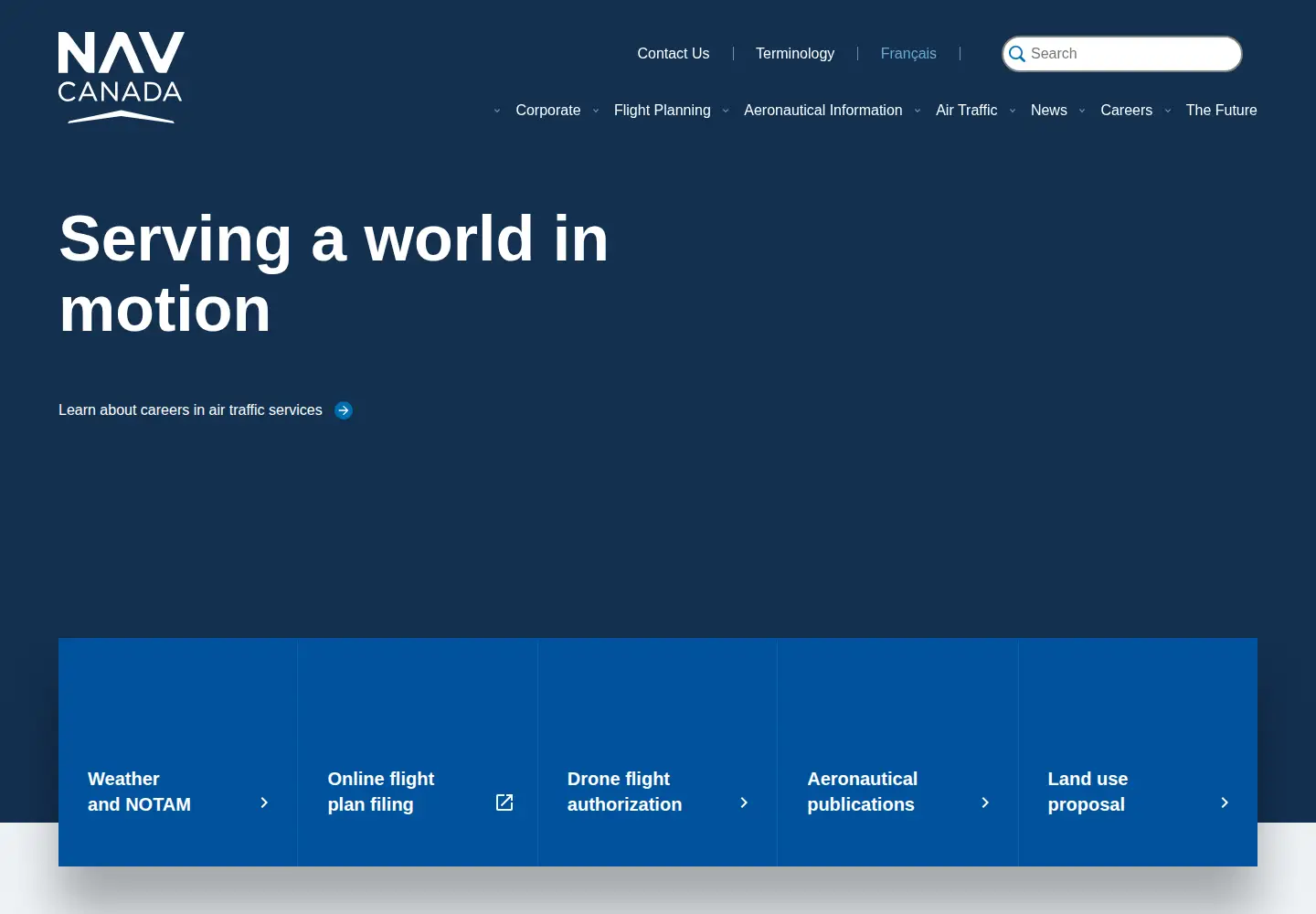This screenshot has height=914, width=1316.
Task: Click the magnifier icon in the search box
Action: click(x=1016, y=54)
